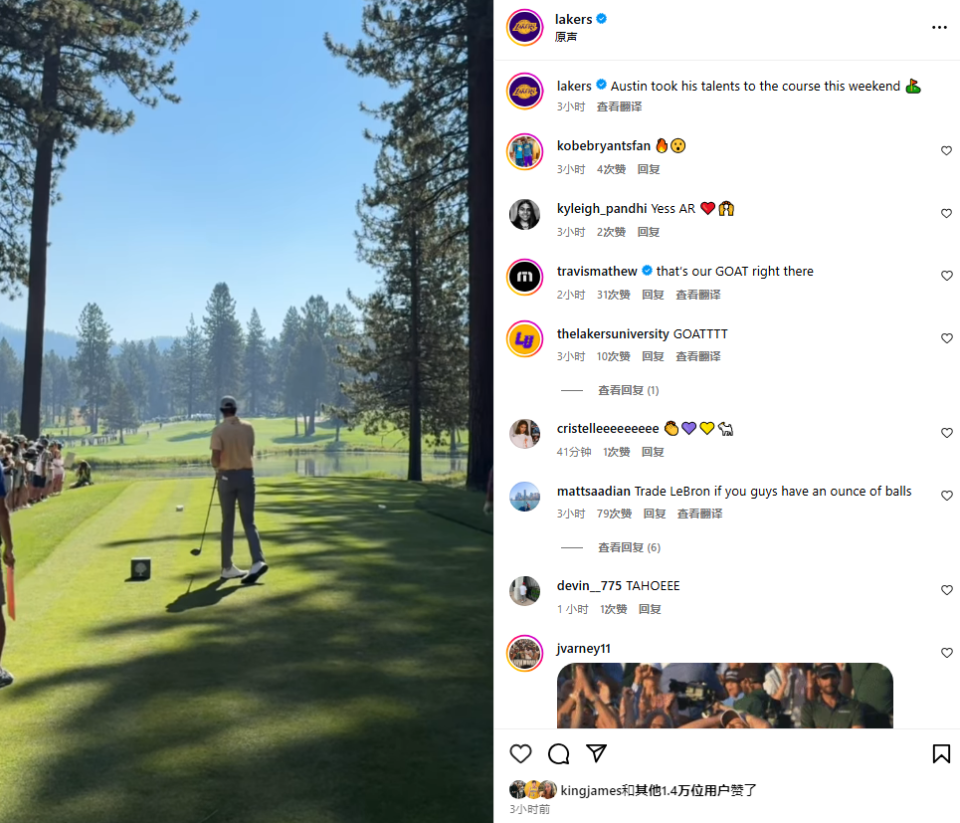Image resolution: width=960 pixels, height=823 pixels.
Task: Open kingjames likes list link
Action: (x=591, y=790)
